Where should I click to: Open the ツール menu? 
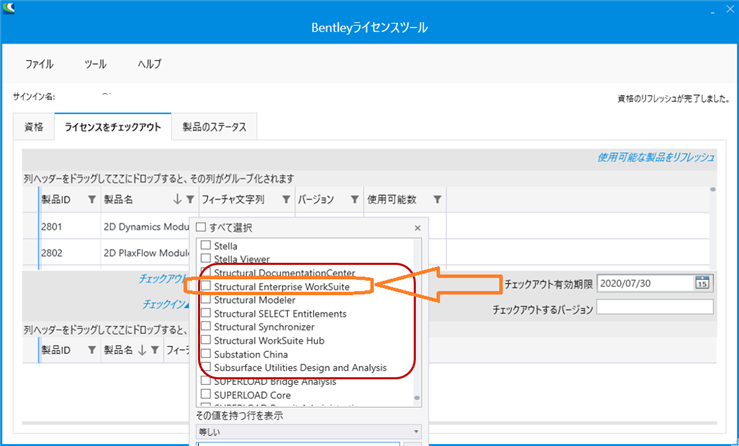point(95,64)
